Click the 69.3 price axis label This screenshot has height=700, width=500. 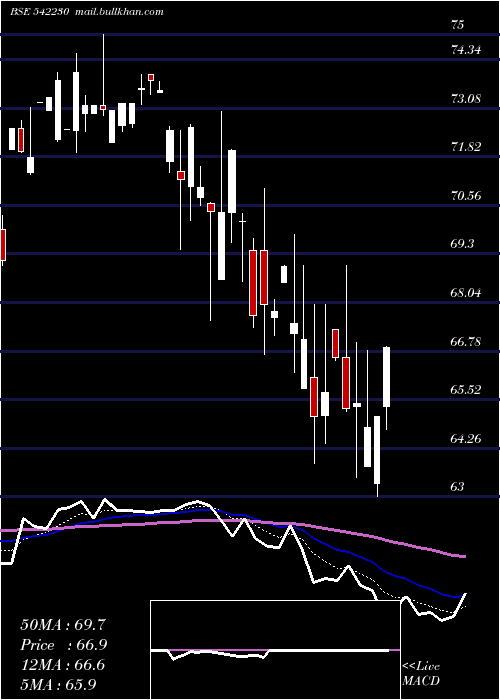463,244
